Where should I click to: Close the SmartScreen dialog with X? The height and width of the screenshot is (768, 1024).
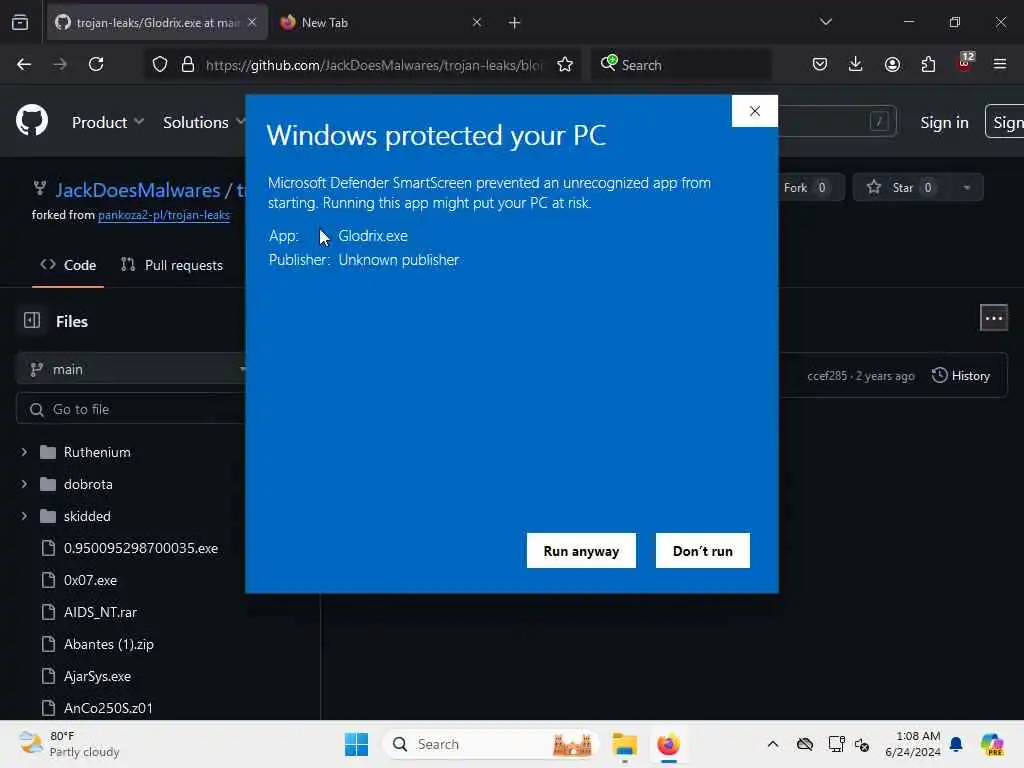click(x=754, y=111)
